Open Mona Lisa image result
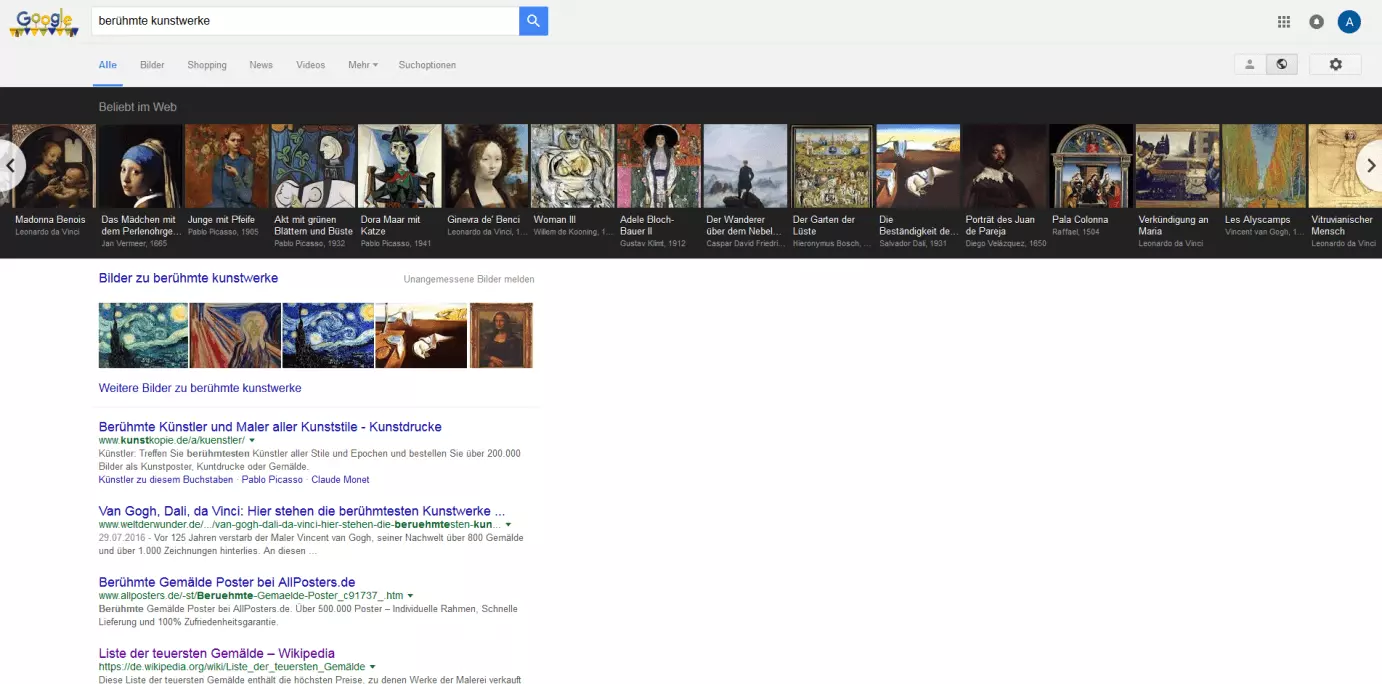The height and width of the screenshot is (684, 1382). tap(501, 335)
